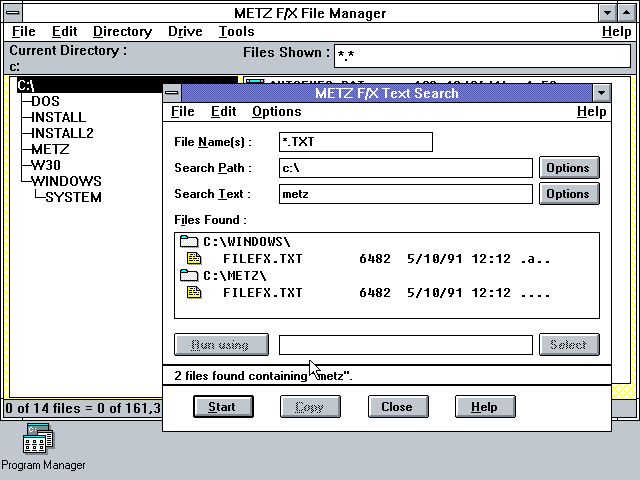640x480 pixels.
Task: Click the METZ F/X File Manager title bar
Action: point(310,13)
